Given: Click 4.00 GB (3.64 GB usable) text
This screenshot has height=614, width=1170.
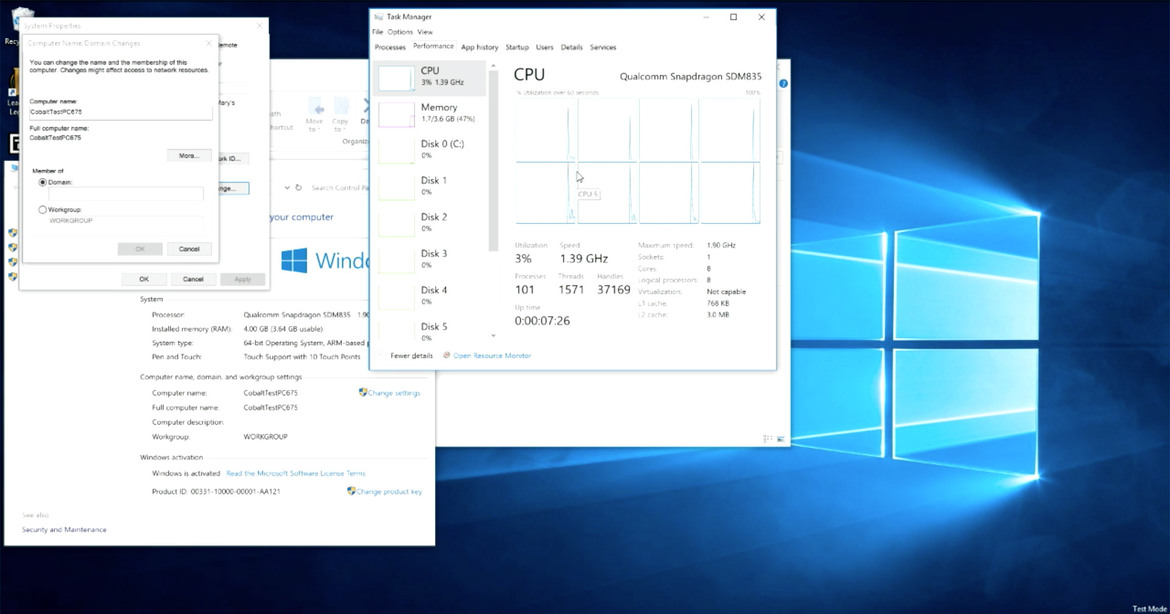Looking at the screenshot, I should pyautogui.click(x=283, y=328).
